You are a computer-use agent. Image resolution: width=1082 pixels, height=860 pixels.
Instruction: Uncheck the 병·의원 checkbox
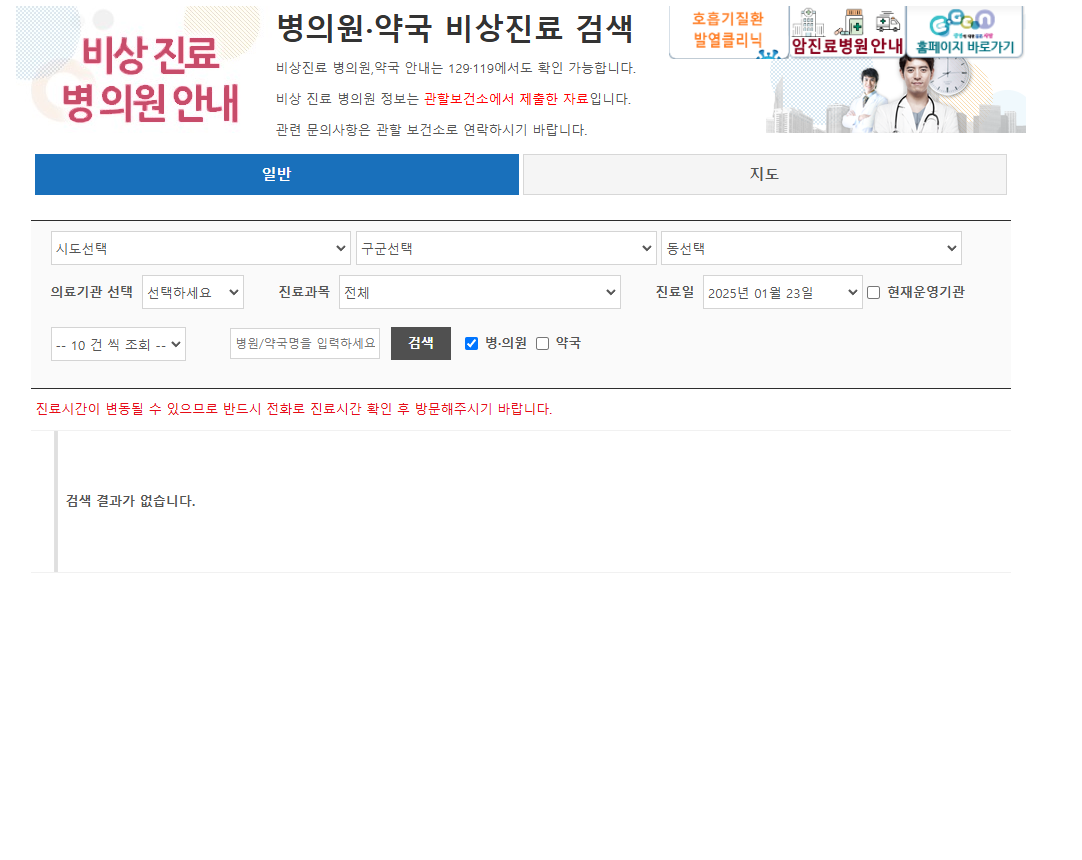[x=471, y=344]
